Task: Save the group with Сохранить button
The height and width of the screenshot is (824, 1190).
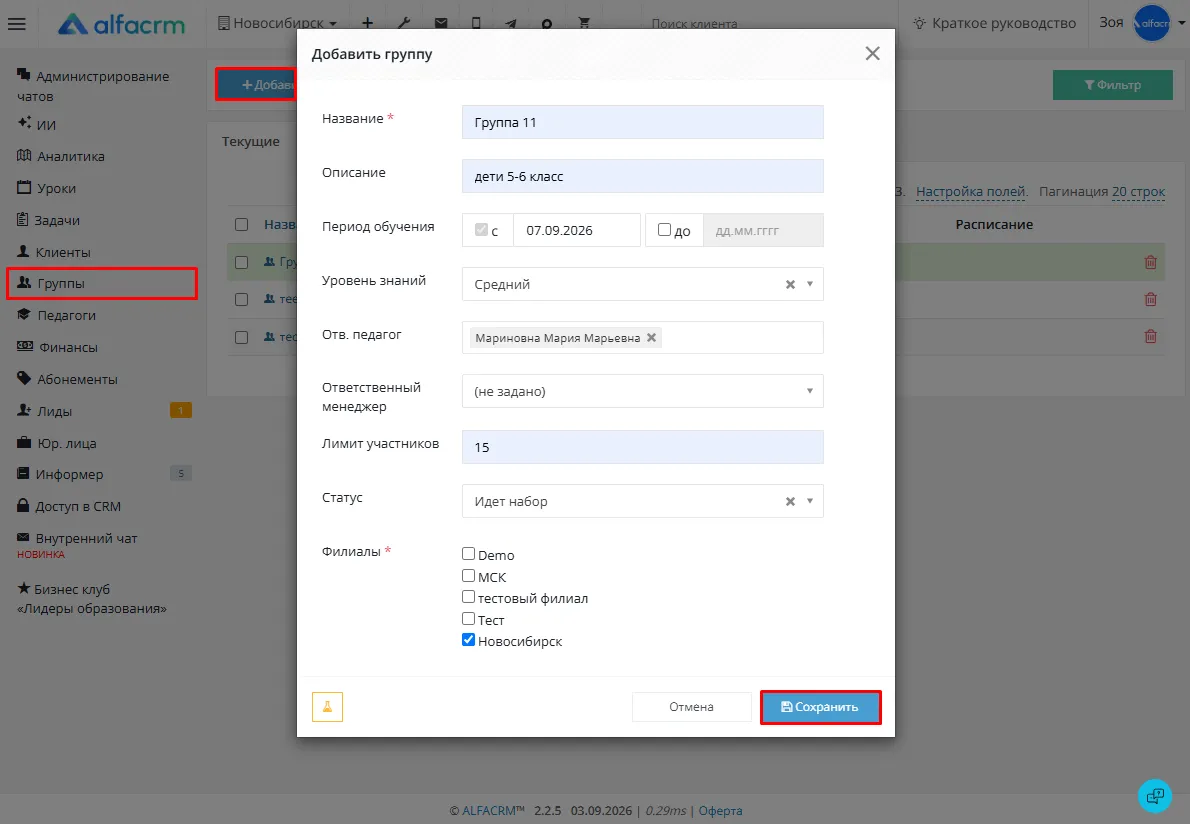Action: (x=820, y=707)
